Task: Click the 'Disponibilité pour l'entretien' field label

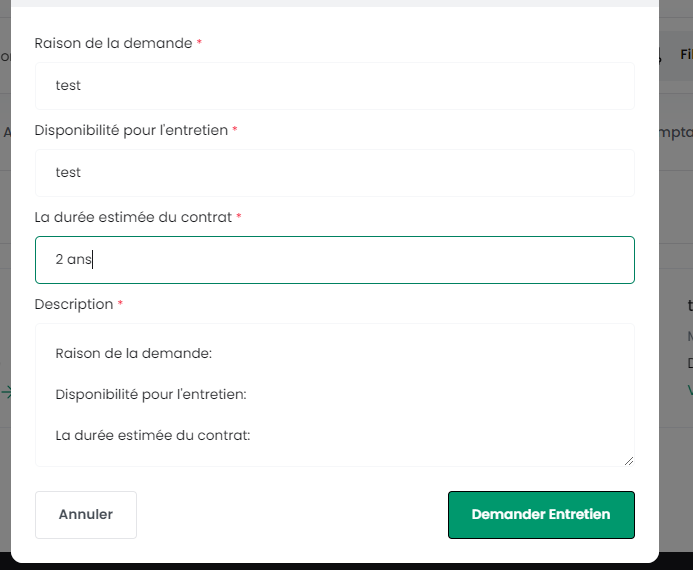Action: (x=131, y=130)
